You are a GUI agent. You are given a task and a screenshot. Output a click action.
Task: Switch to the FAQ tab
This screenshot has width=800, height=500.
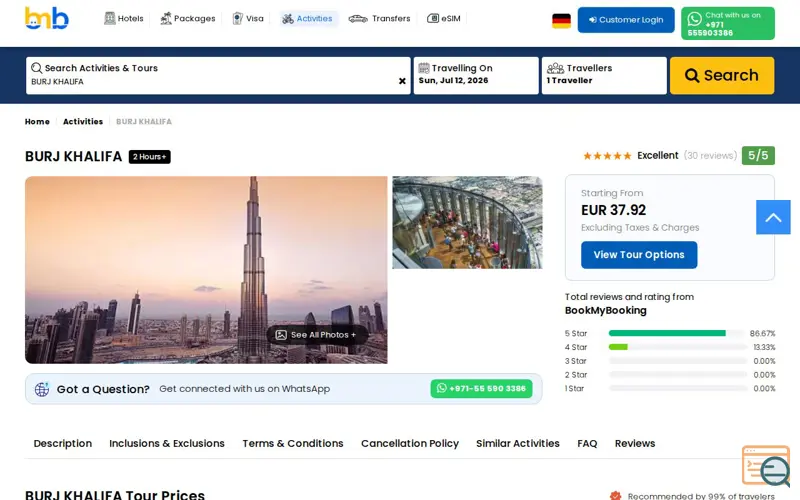[587, 443]
